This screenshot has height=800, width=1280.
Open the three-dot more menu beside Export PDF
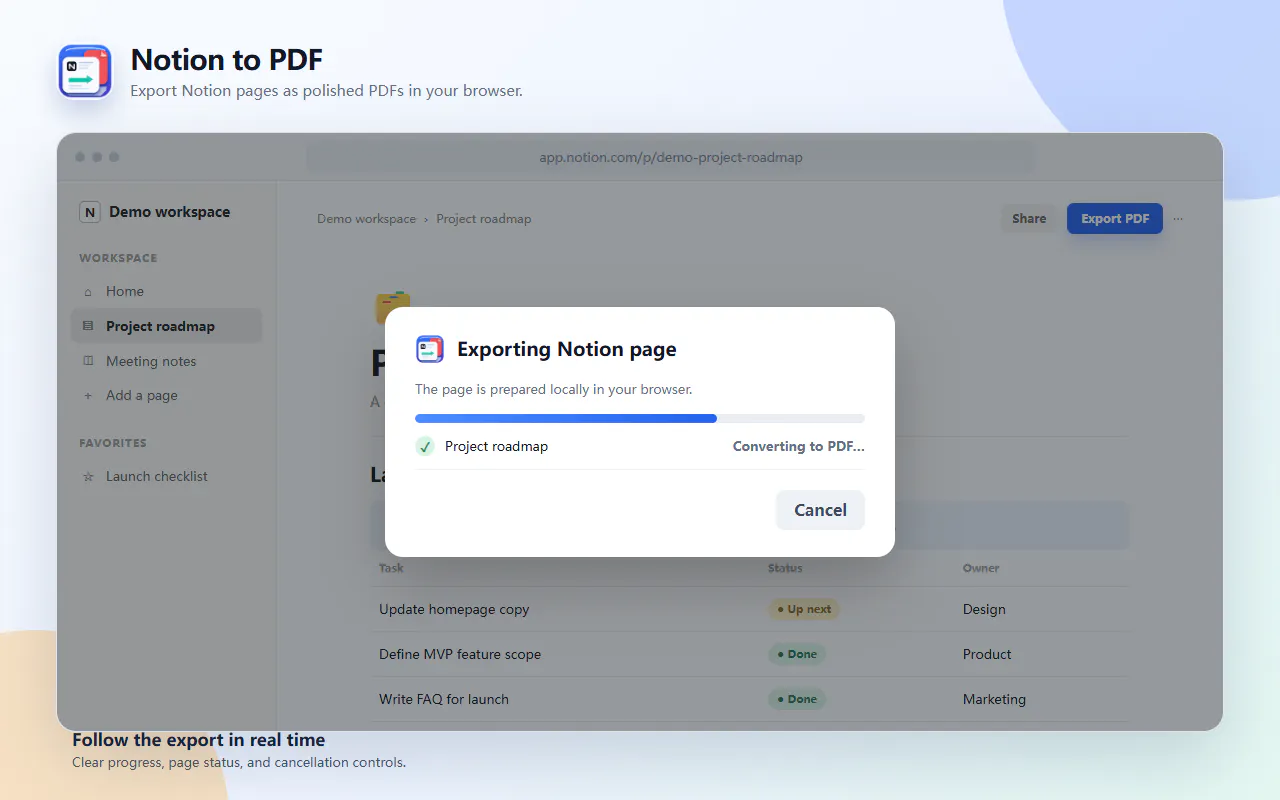[x=1178, y=219]
